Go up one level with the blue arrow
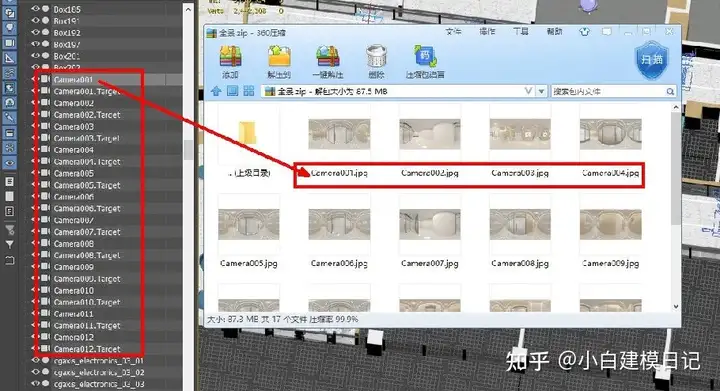 216,91
